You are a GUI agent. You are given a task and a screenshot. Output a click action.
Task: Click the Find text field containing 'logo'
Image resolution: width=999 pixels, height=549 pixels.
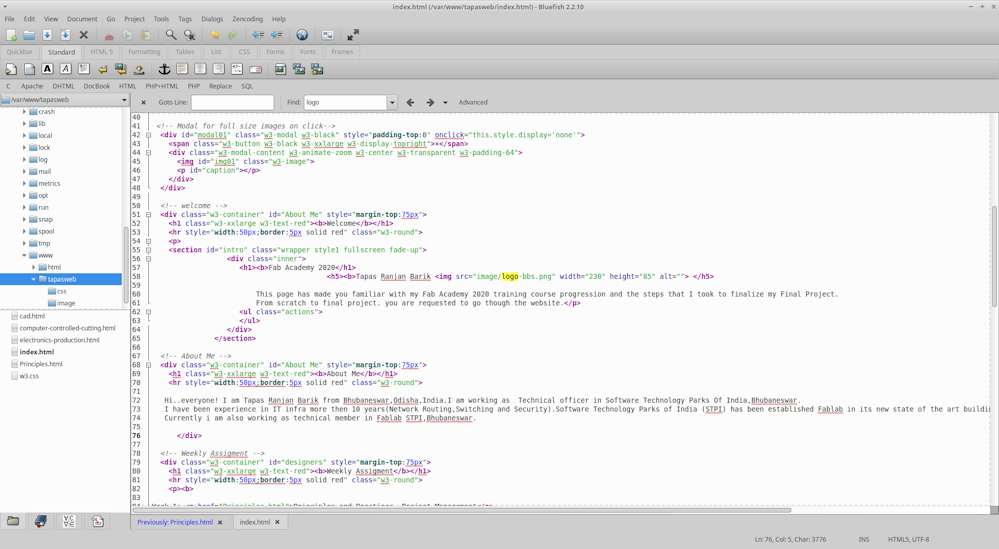click(x=345, y=103)
